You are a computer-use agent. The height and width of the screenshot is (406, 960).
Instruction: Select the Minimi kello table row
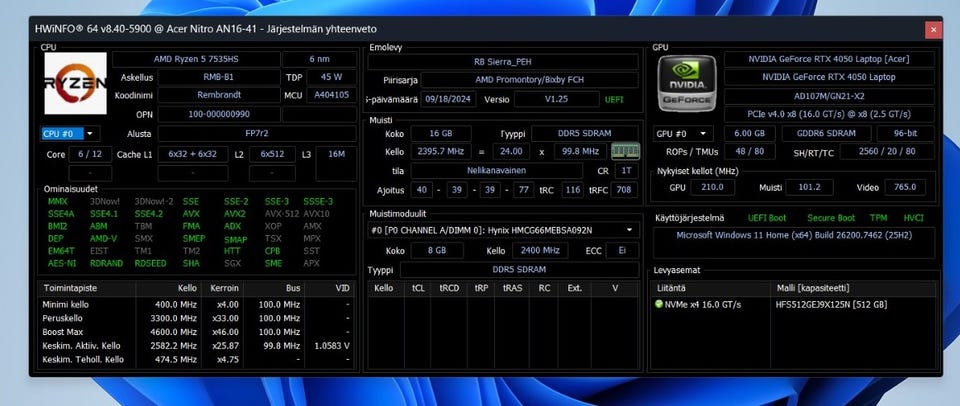[196, 304]
